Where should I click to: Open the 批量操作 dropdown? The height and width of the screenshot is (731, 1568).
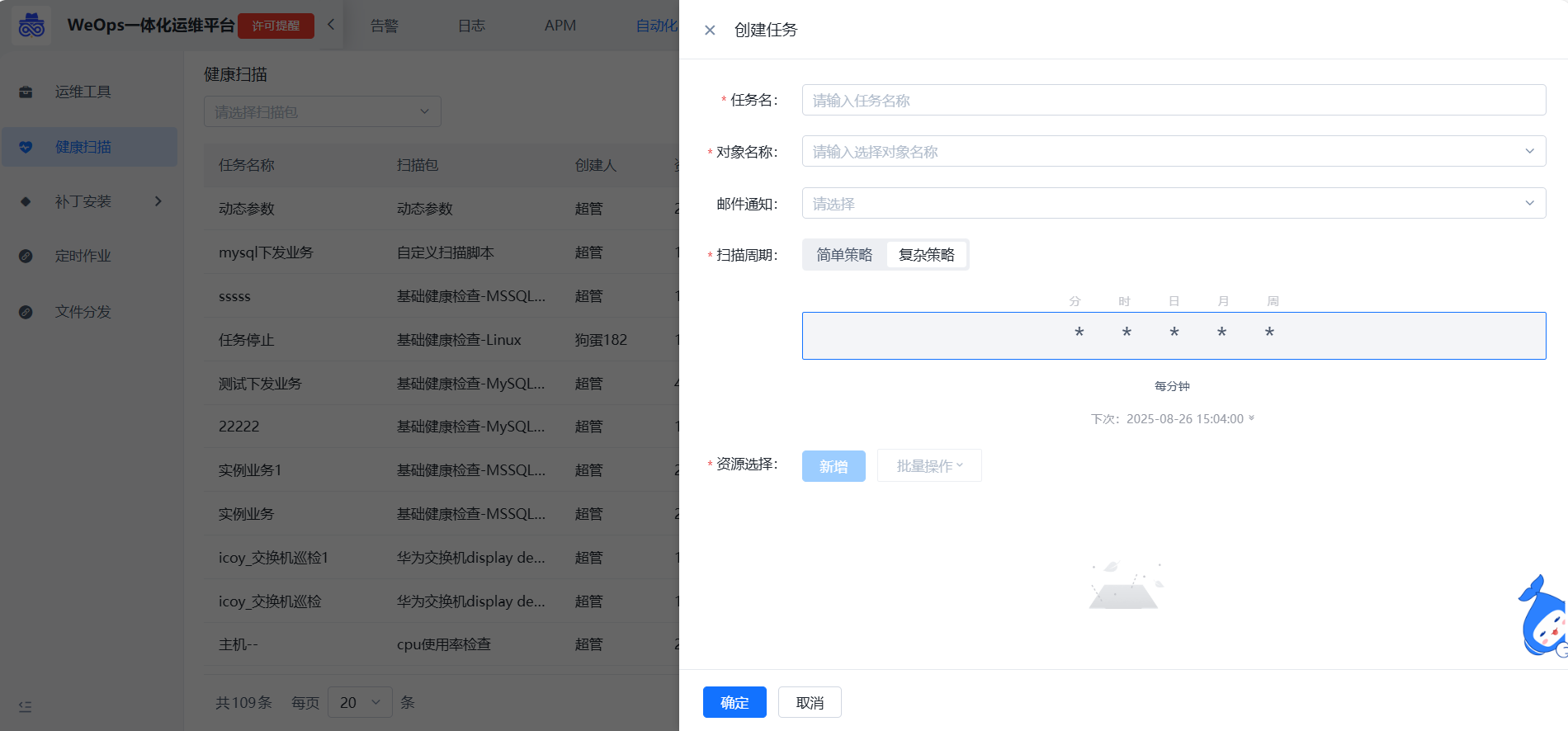[928, 466]
